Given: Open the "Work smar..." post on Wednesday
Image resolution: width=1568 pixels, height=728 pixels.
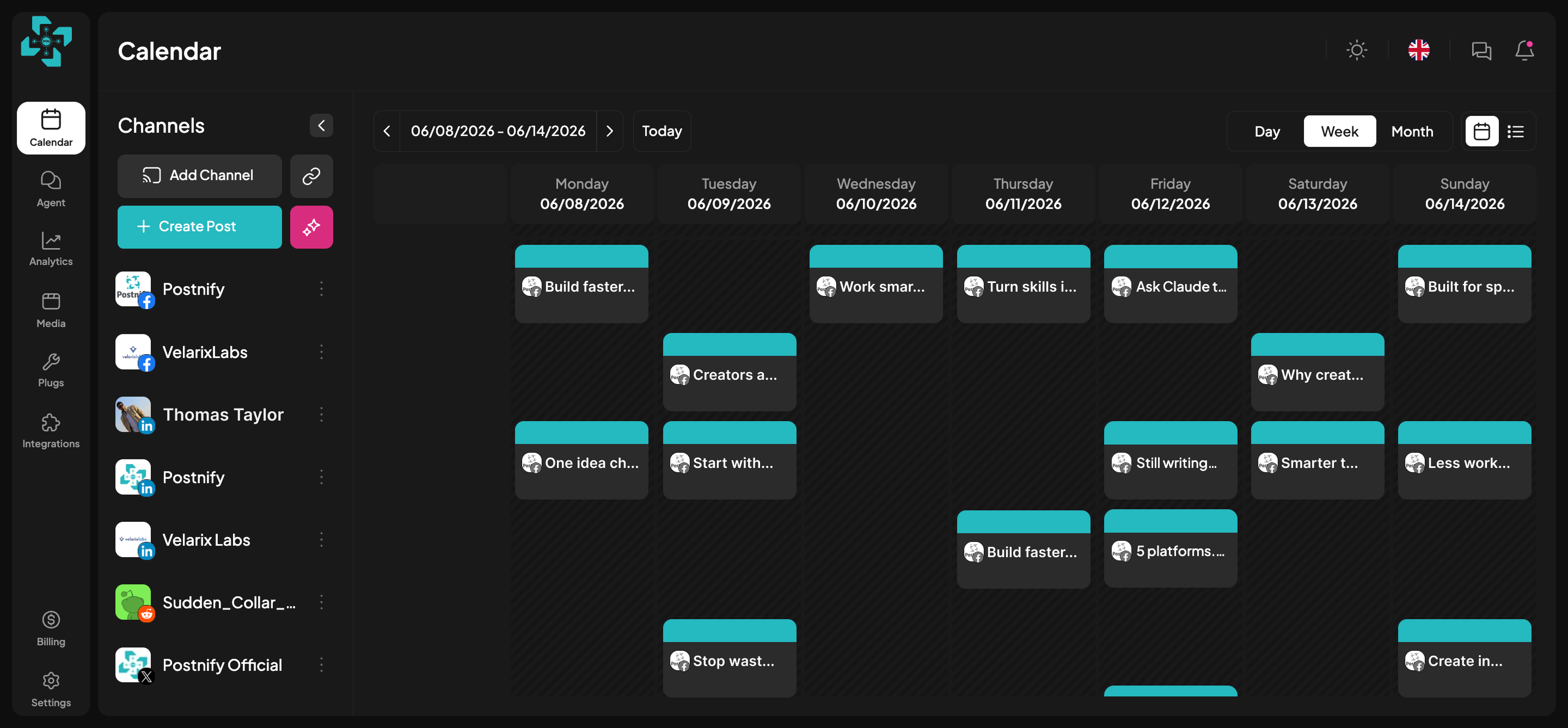Looking at the screenshot, I should pos(876,284).
